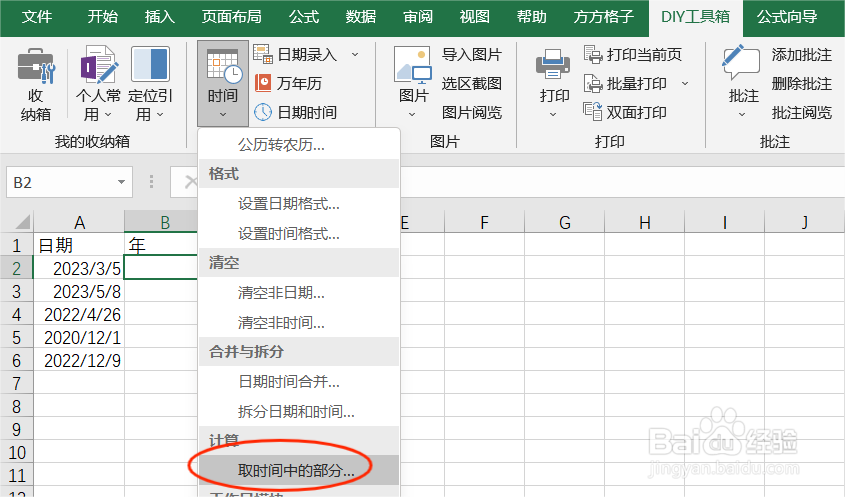Click the 日期录入 icon

click(x=263, y=54)
